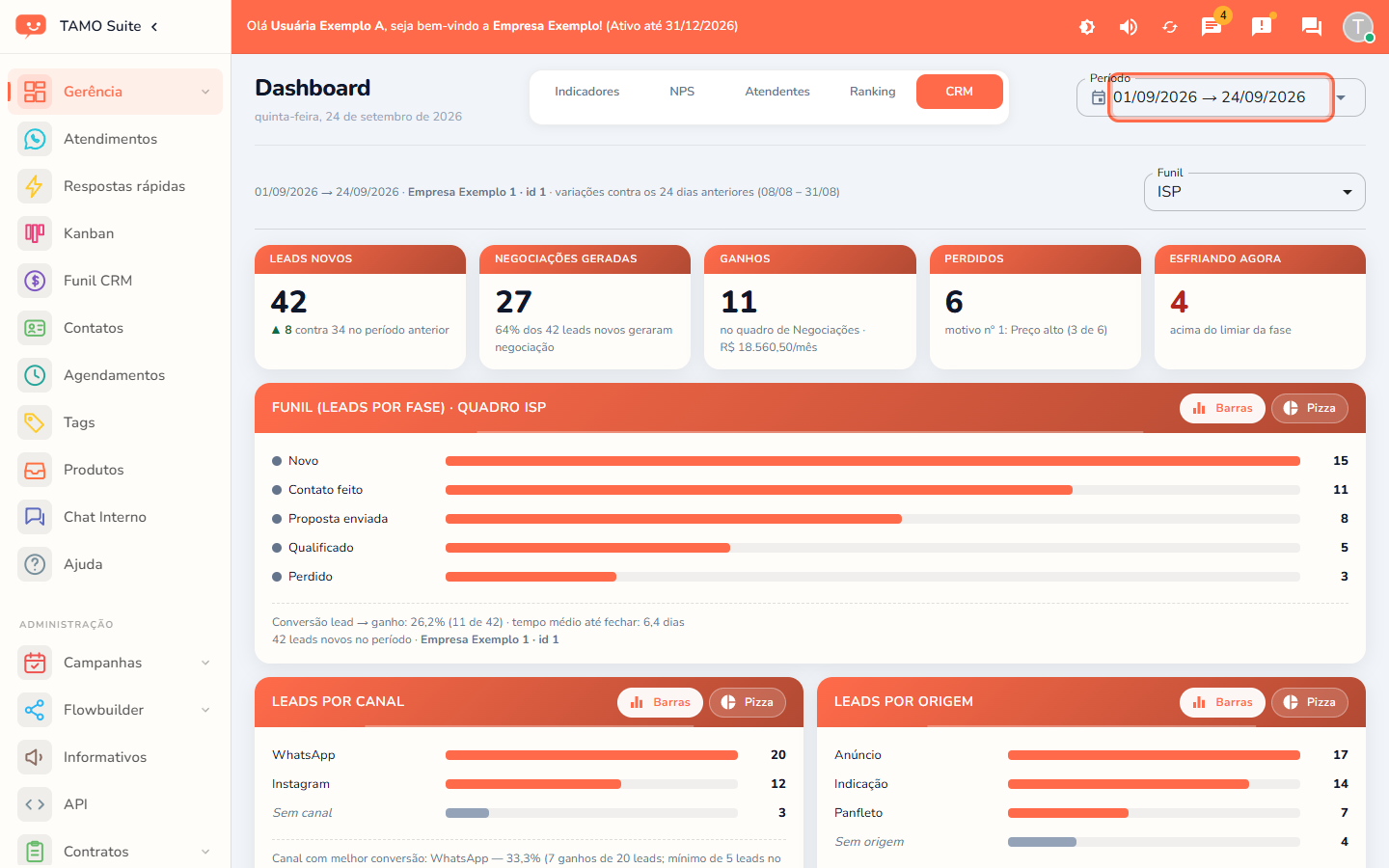This screenshot has width=1389, height=868.
Task: Show Leads por Origem as Barras
Action: 1222,702
